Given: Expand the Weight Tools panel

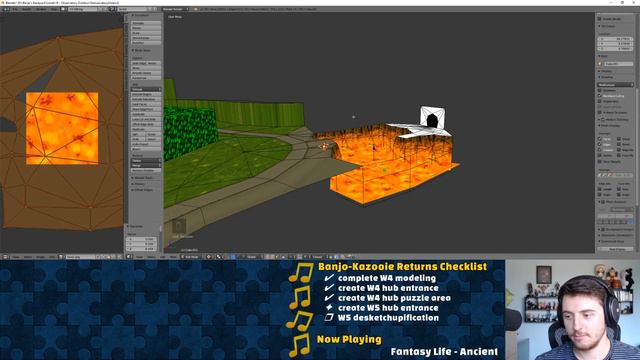Looking at the screenshot, I should (x=143, y=178).
